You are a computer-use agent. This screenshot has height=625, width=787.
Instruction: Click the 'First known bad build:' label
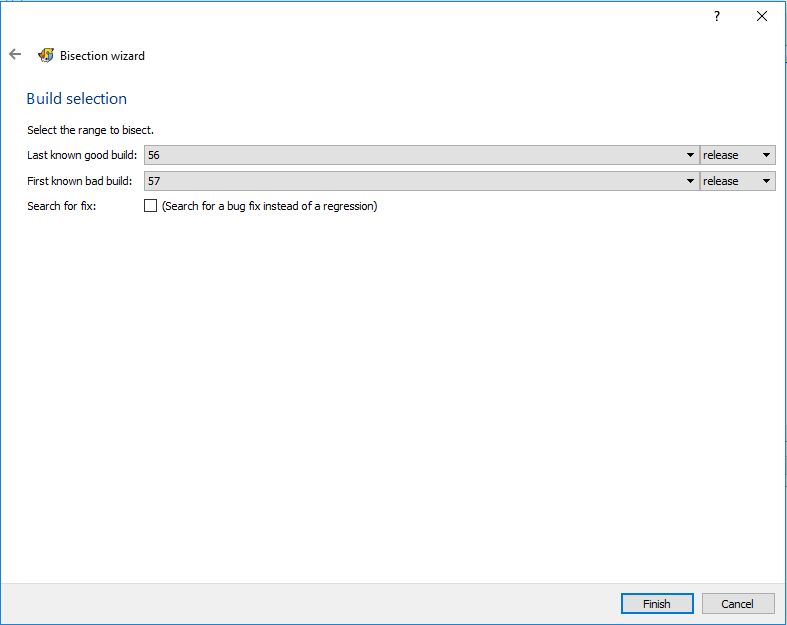click(82, 181)
